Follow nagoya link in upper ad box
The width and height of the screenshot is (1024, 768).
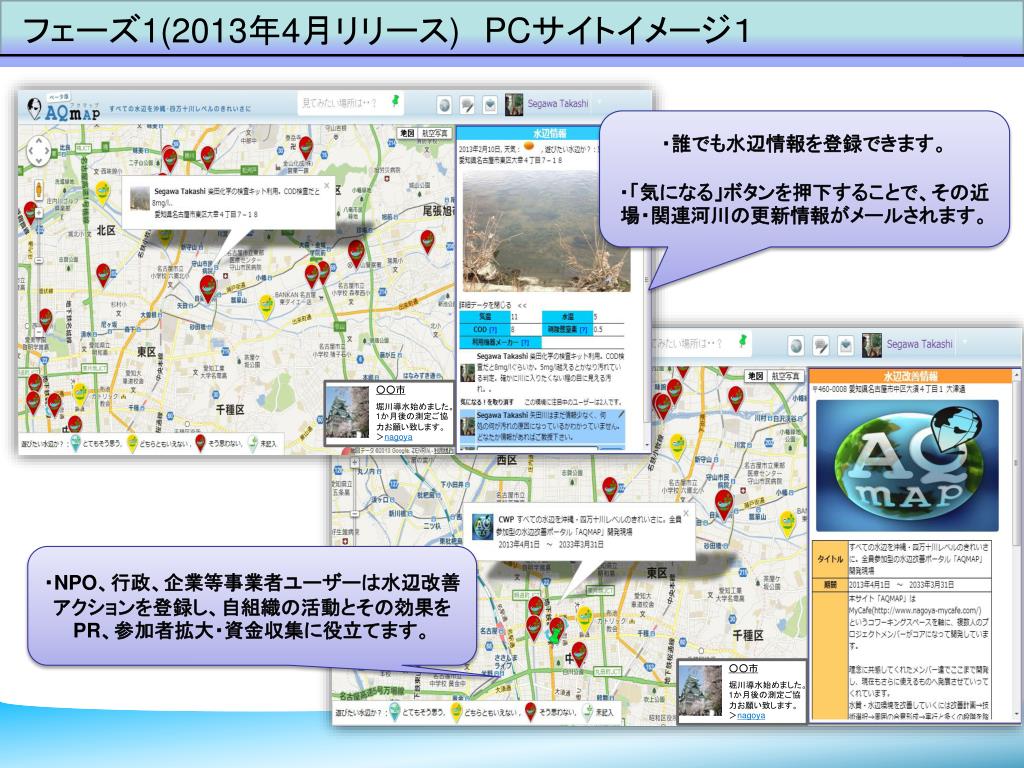click(398, 437)
